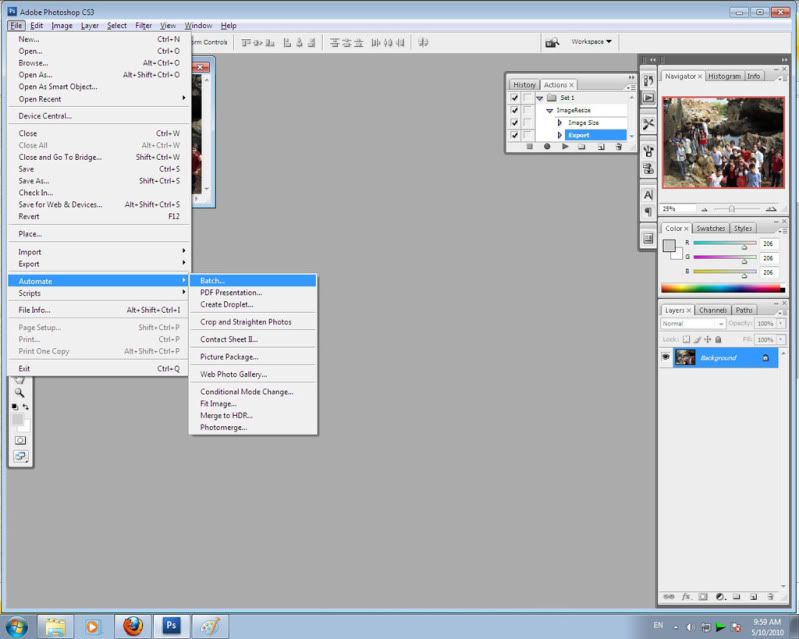The height and width of the screenshot is (639, 799).
Task: Click Go to Bridge icon in options bar
Action: (x=552, y=42)
